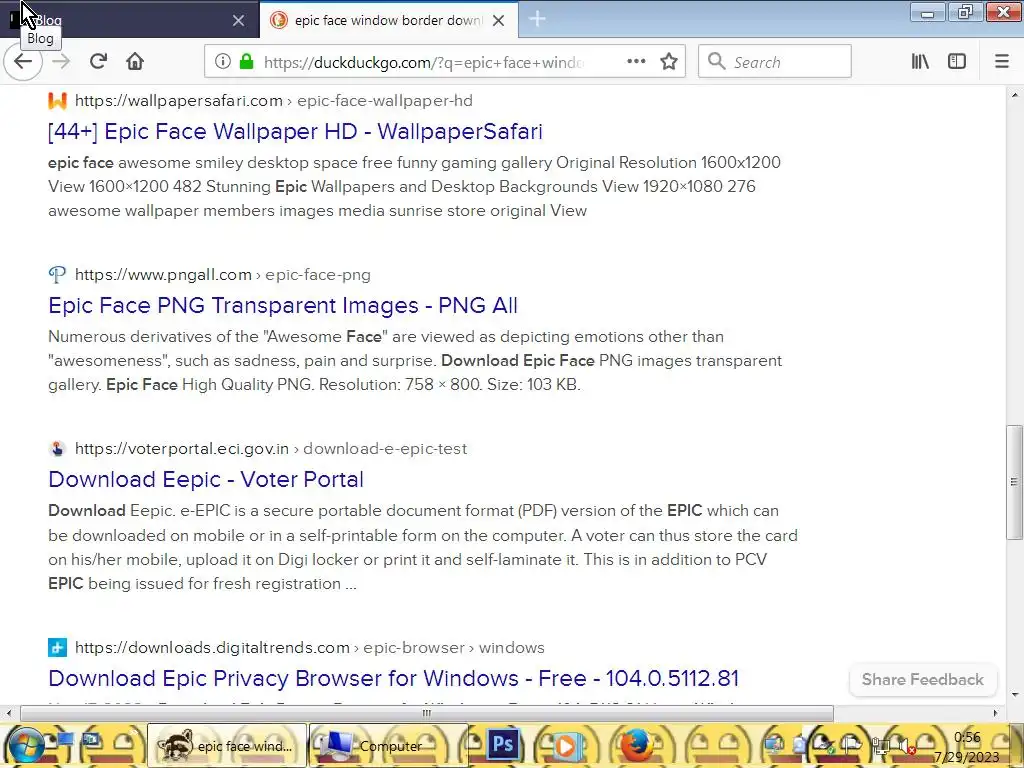Viewport: 1024px width, 768px height.
Task: Focus the Search box in toolbar
Action: click(x=775, y=62)
